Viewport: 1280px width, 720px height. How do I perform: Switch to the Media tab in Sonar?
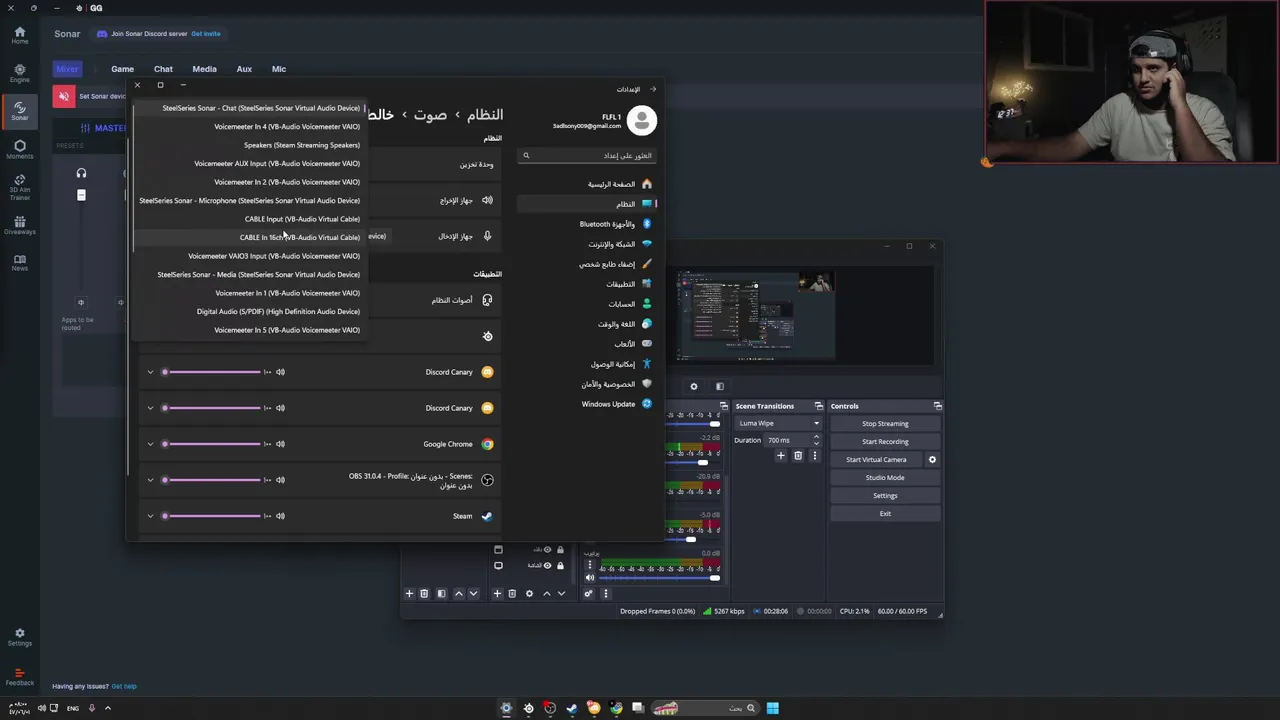pos(204,69)
